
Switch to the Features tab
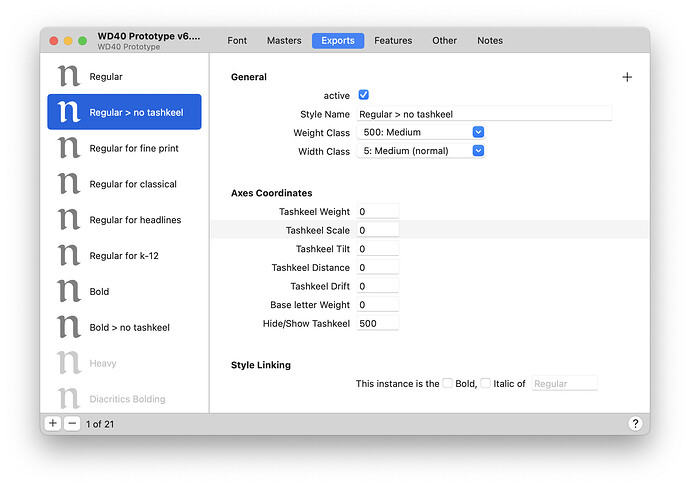393,41
